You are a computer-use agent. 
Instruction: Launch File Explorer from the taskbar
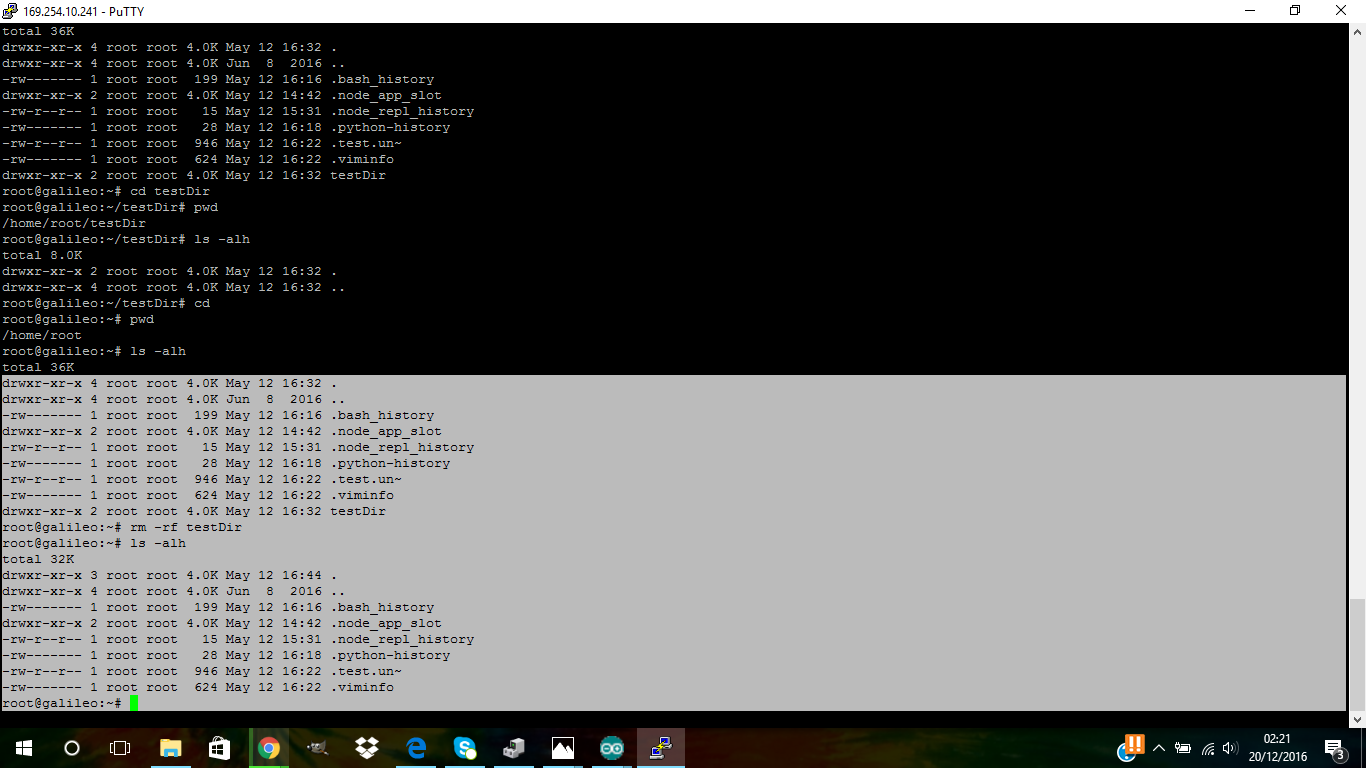coord(170,748)
